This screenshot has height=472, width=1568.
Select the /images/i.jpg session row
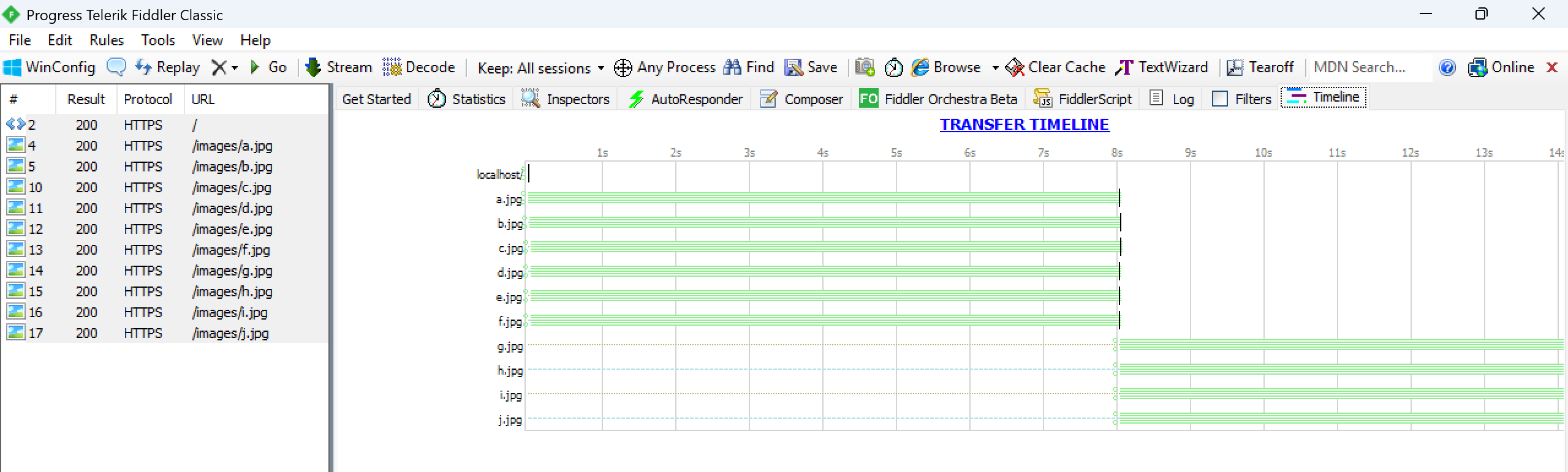click(165, 312)
